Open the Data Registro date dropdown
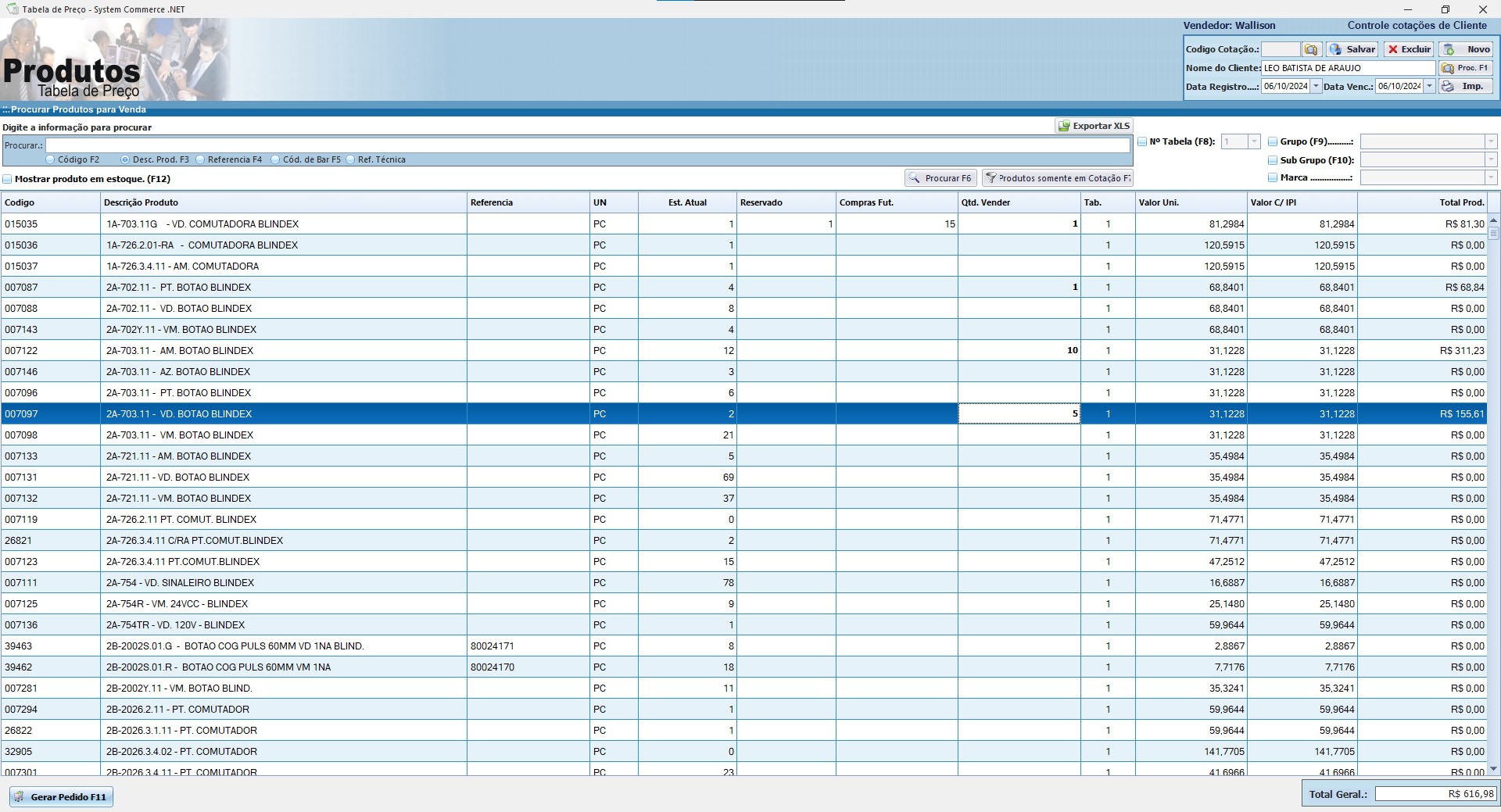This screenshot has width=1501, height=812. pos(1316,86)
